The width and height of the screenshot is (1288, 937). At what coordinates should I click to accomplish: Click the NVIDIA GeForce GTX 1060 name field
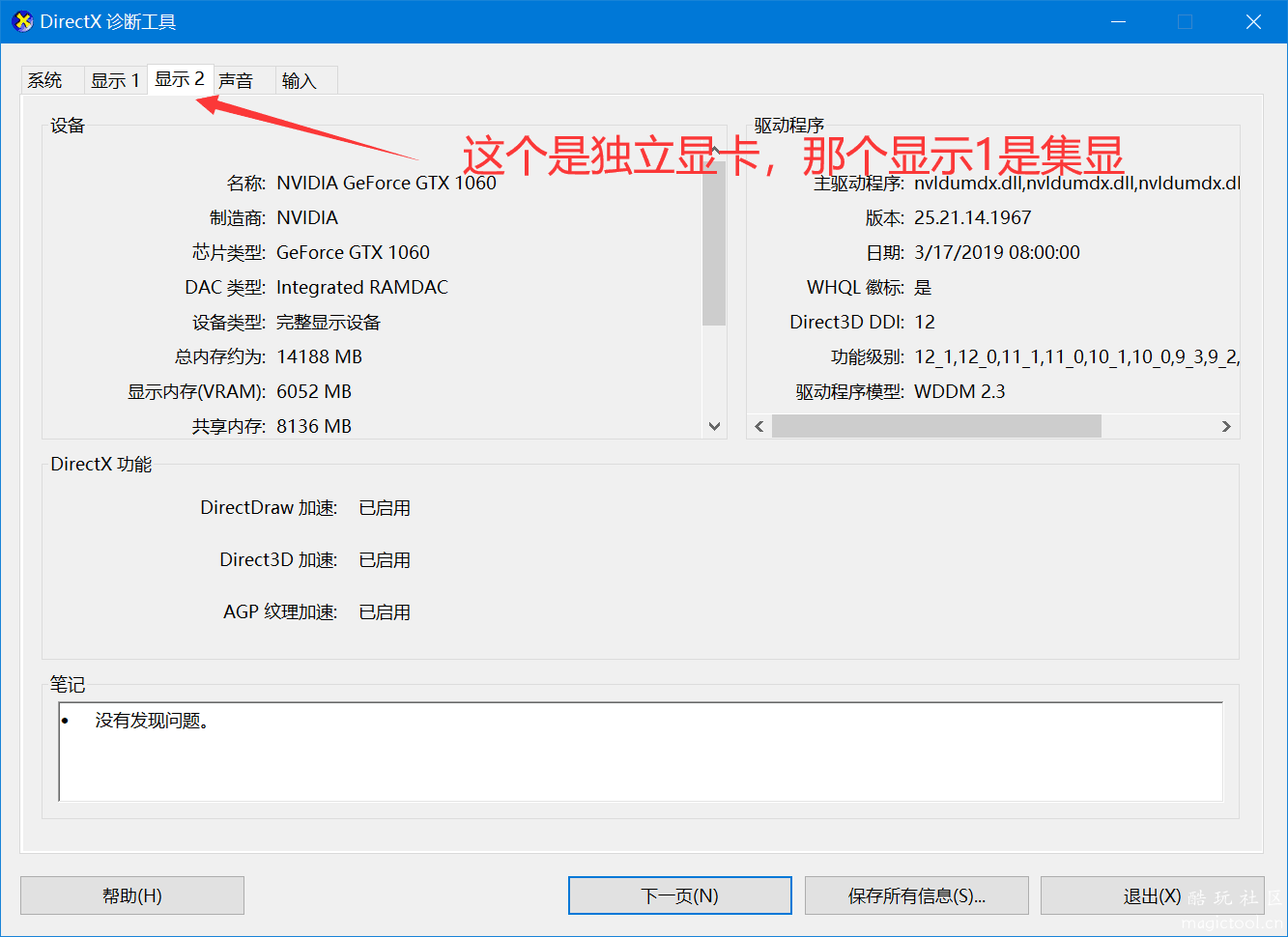[386, 183]
